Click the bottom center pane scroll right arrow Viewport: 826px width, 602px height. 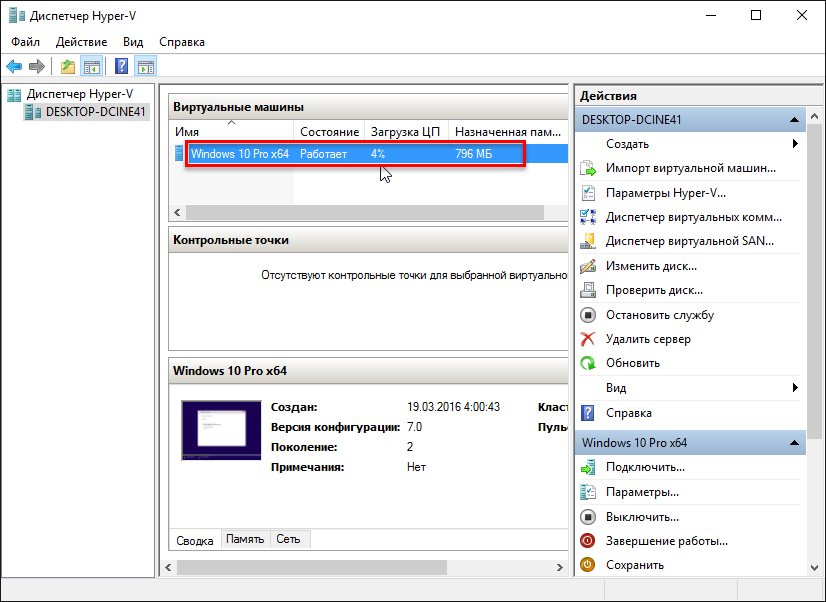pyautogui.click(x=559, y=567)
